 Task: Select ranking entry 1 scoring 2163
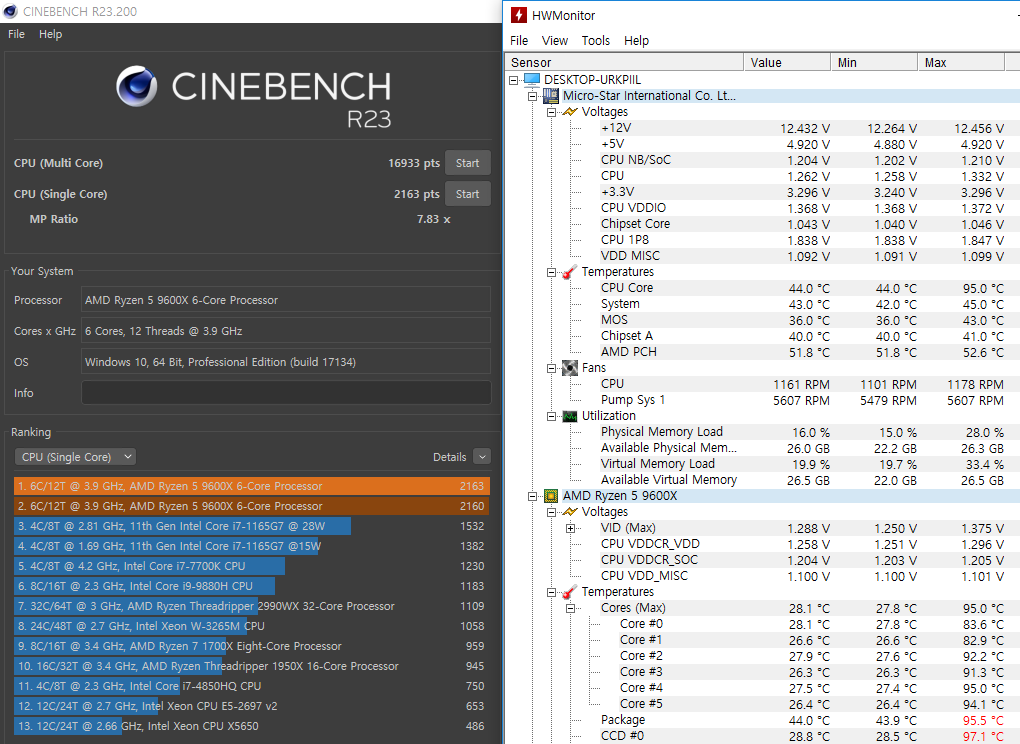[252, 486]
